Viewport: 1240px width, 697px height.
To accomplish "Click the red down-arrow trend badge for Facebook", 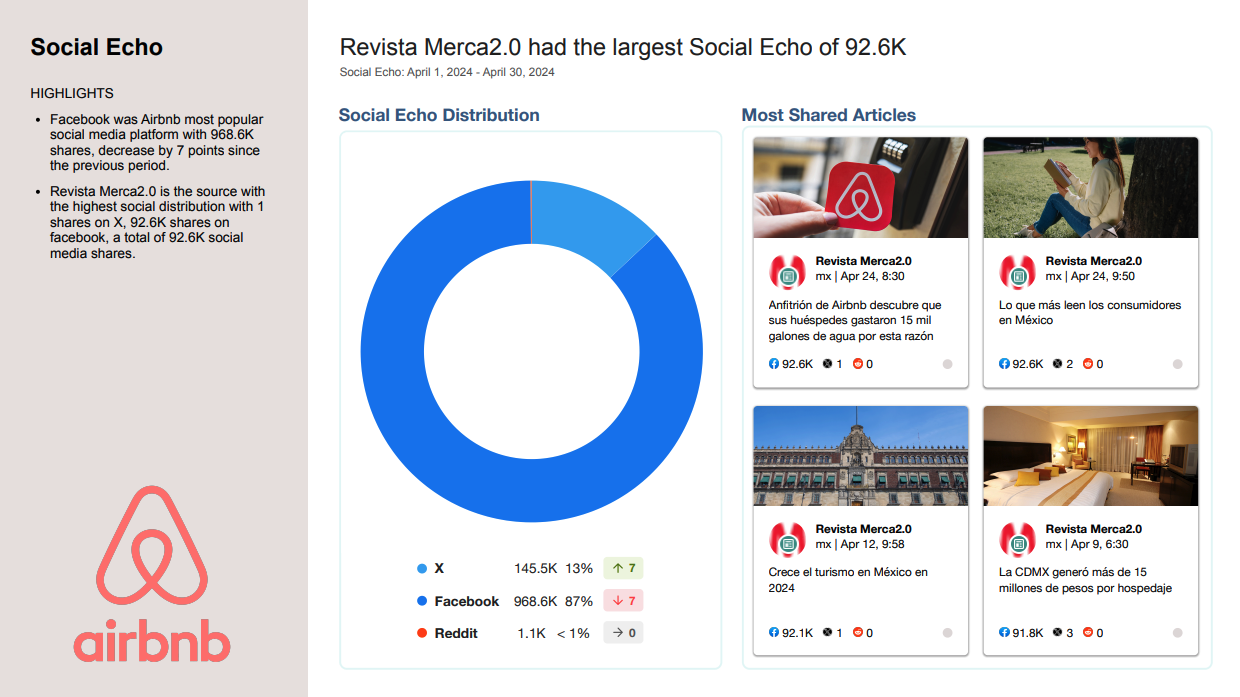I will click(623, 601).
